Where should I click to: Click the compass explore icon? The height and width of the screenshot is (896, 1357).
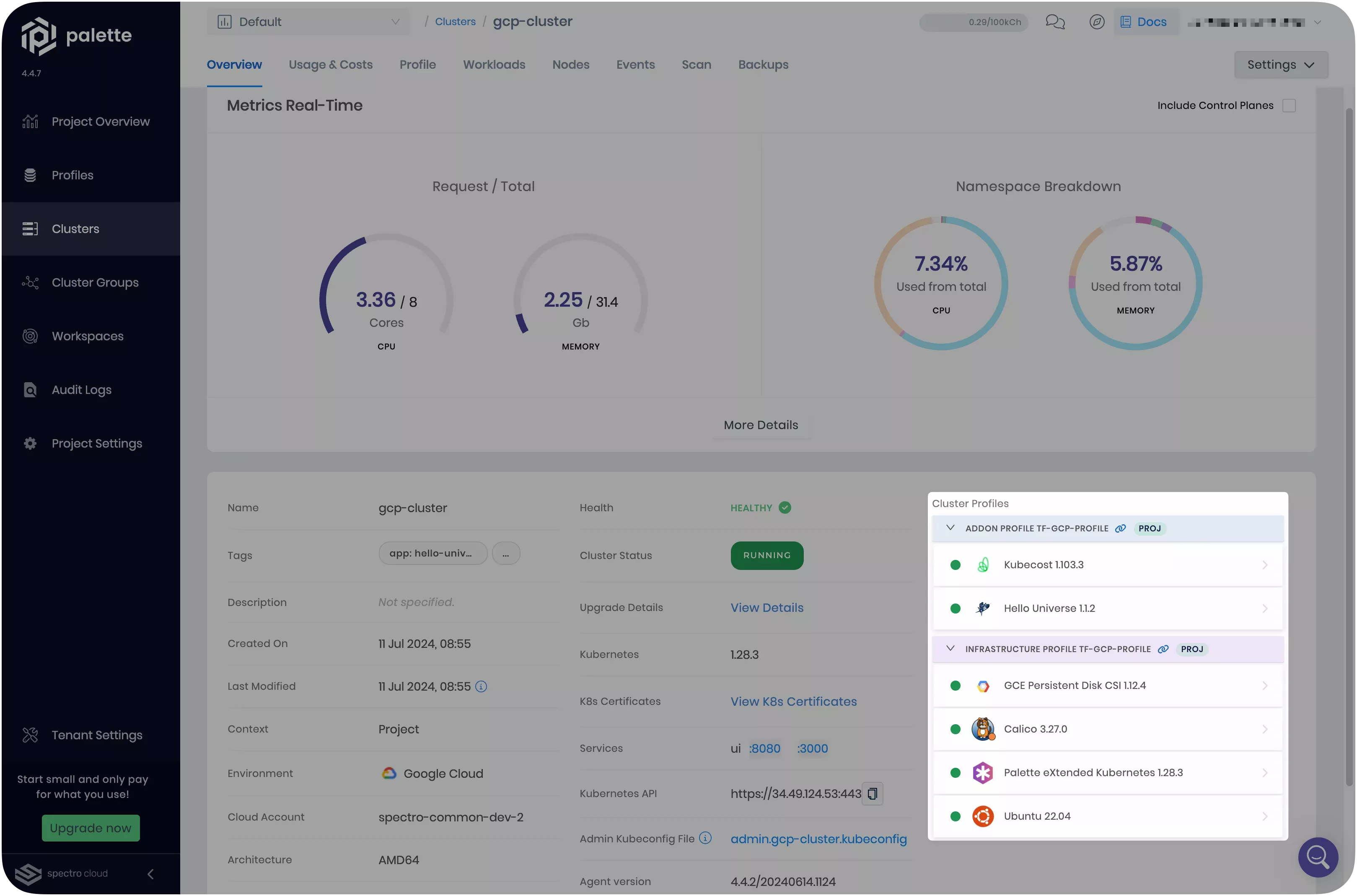1097,22
